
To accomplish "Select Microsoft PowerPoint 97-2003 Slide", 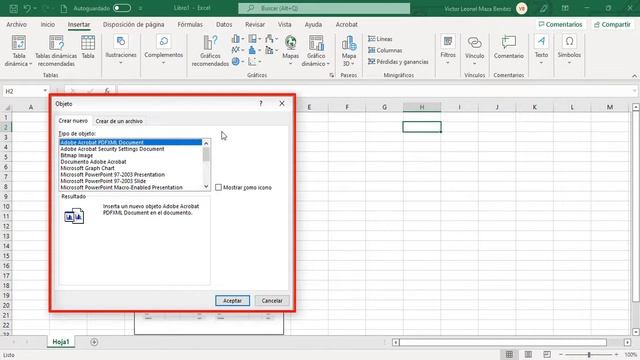I will (x=103, y=181).
